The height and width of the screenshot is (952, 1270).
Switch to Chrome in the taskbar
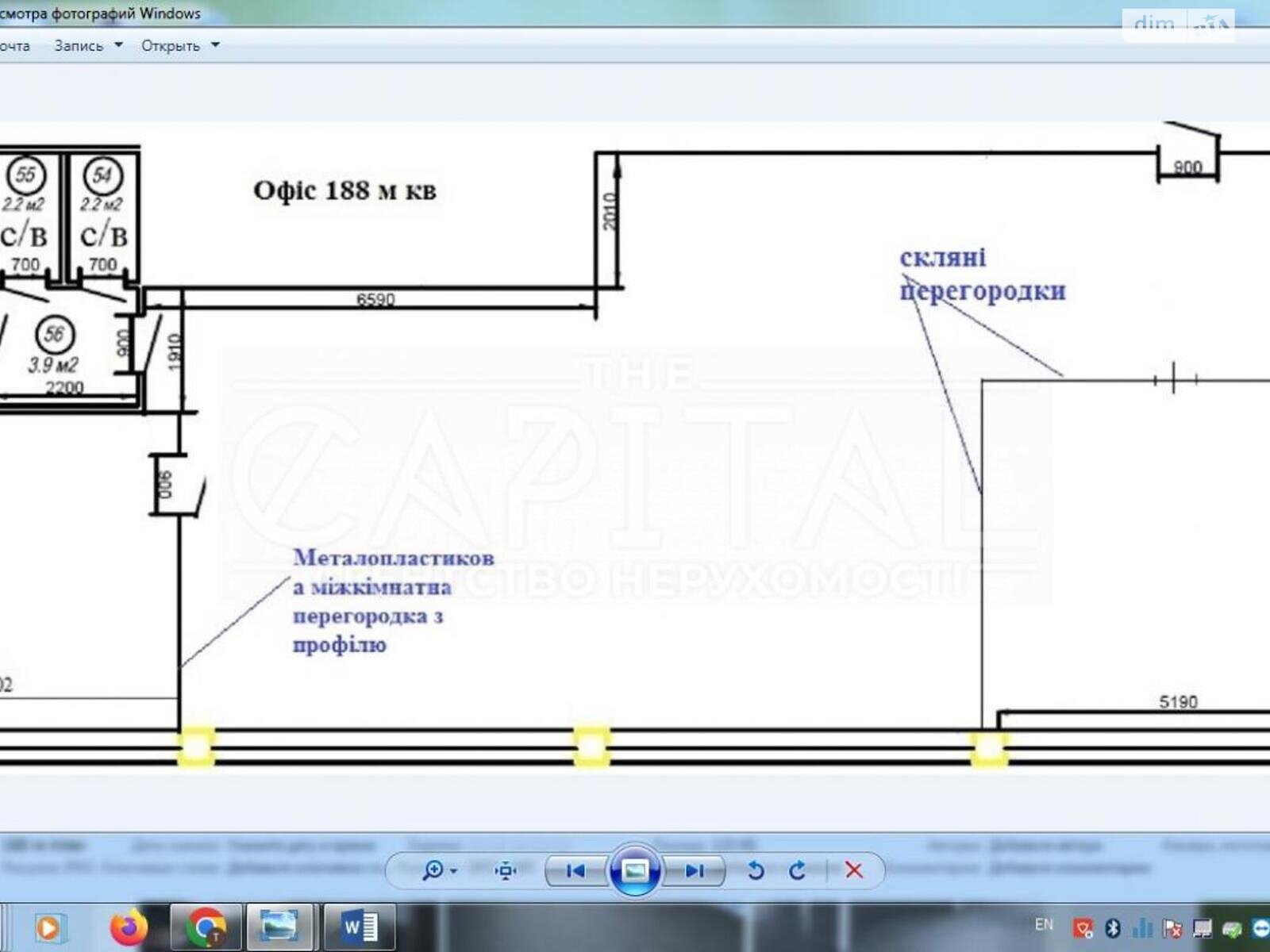point(205,927)
